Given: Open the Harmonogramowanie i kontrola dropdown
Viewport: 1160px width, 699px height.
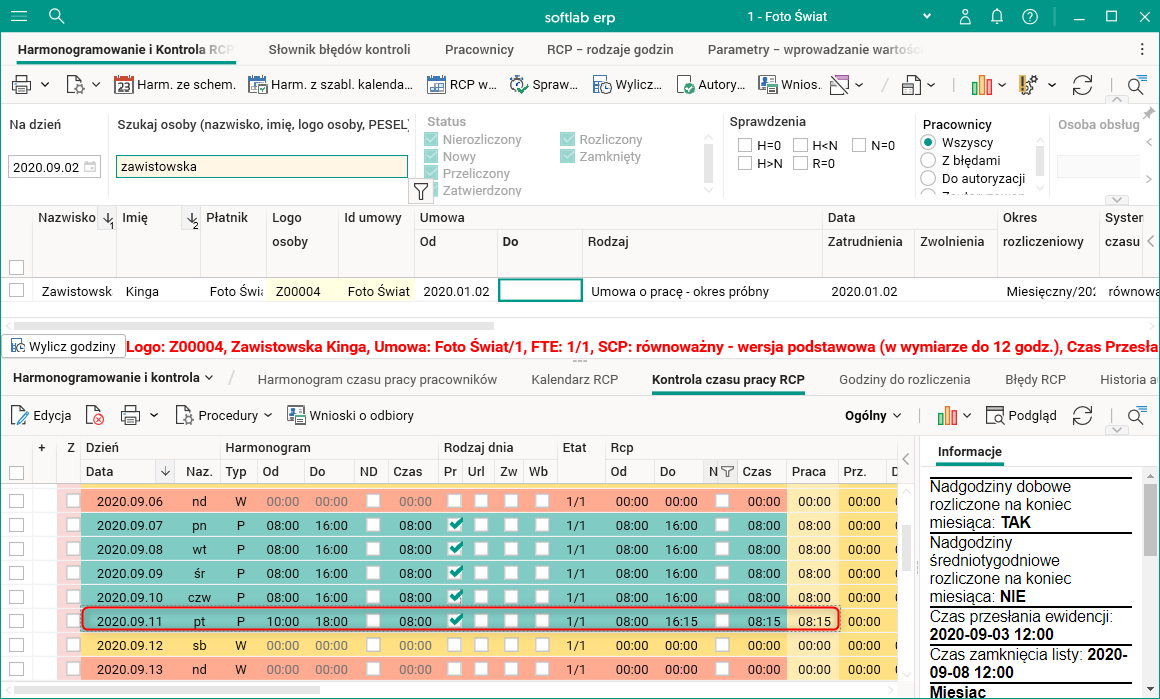Looking at the screenshot, I should point(113,378).
